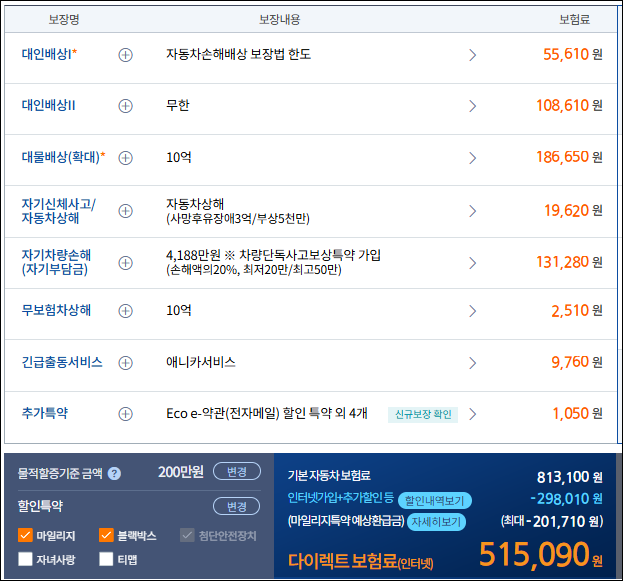Uncheck the 블랙박스 discount checkbox
This screenshot has height=581, width=623.
(106, 535)
